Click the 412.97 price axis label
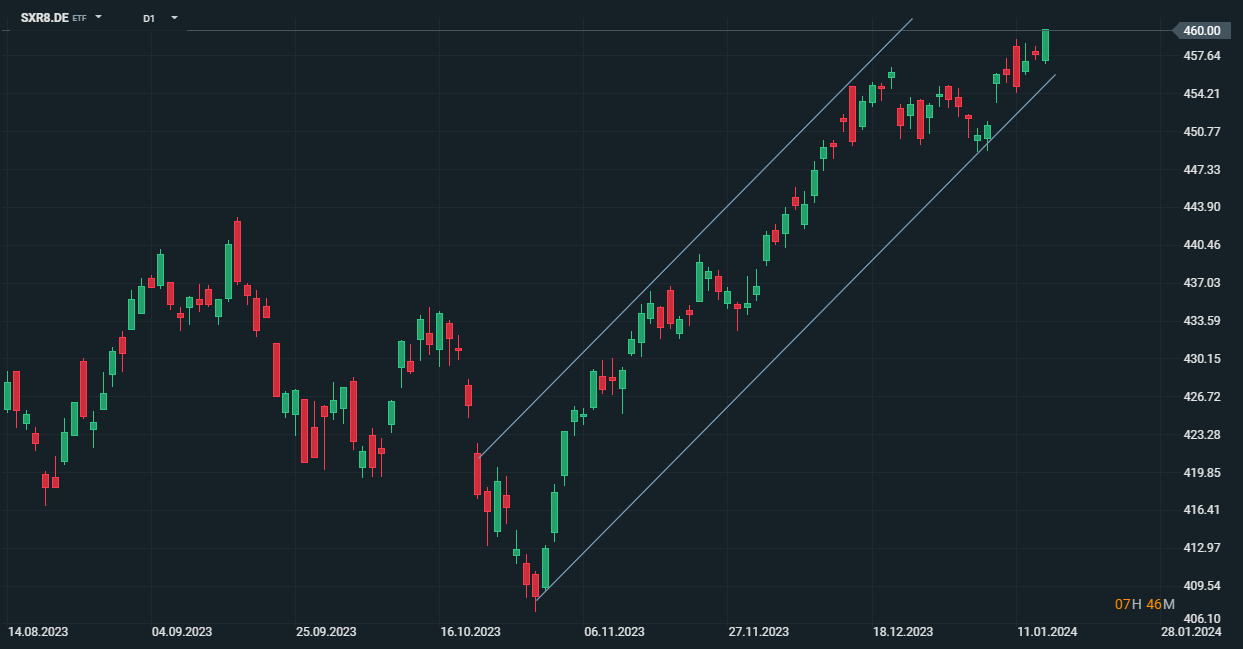This screenshot has height=649, width=1243. [x=1202, y=548]
